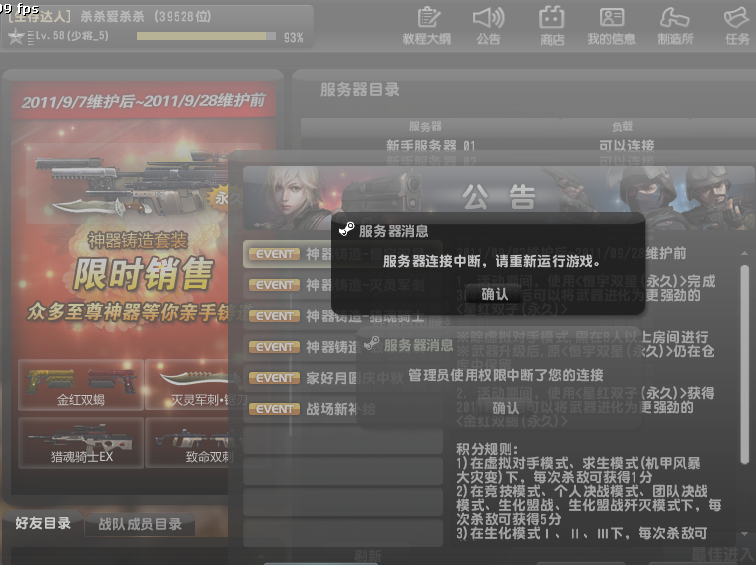Click the announcement text scrollbar down arrow

point(745,534)
